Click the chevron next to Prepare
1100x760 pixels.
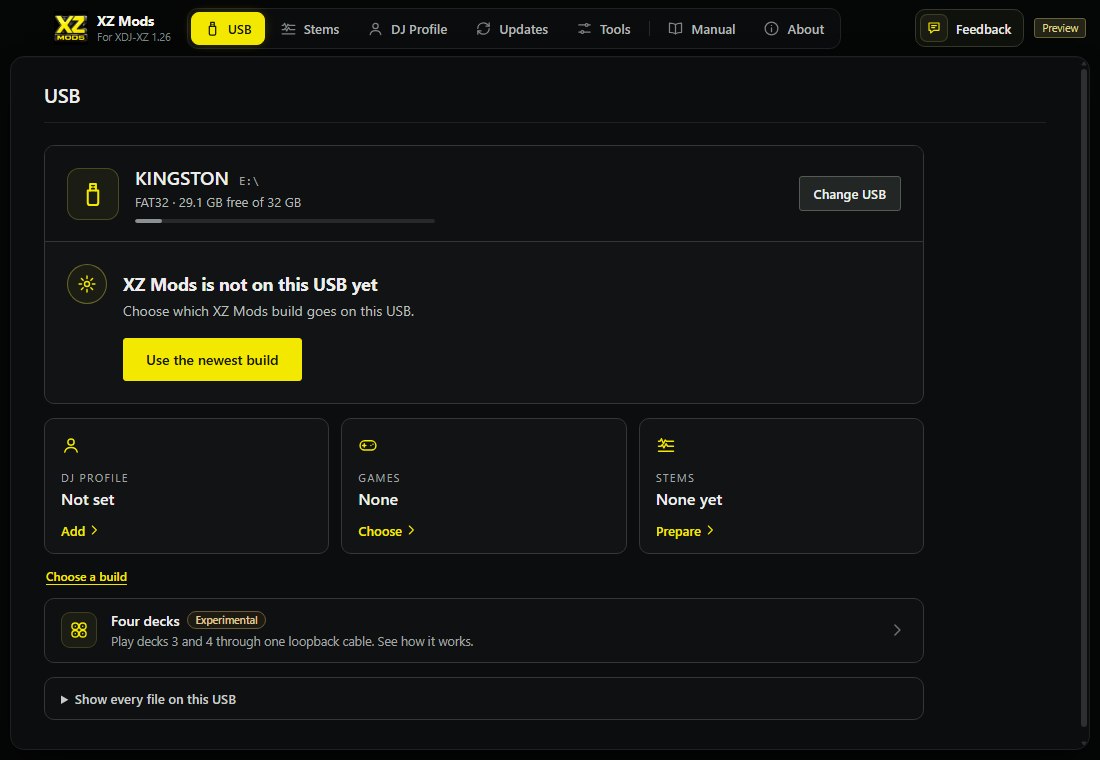coord(710,531)
